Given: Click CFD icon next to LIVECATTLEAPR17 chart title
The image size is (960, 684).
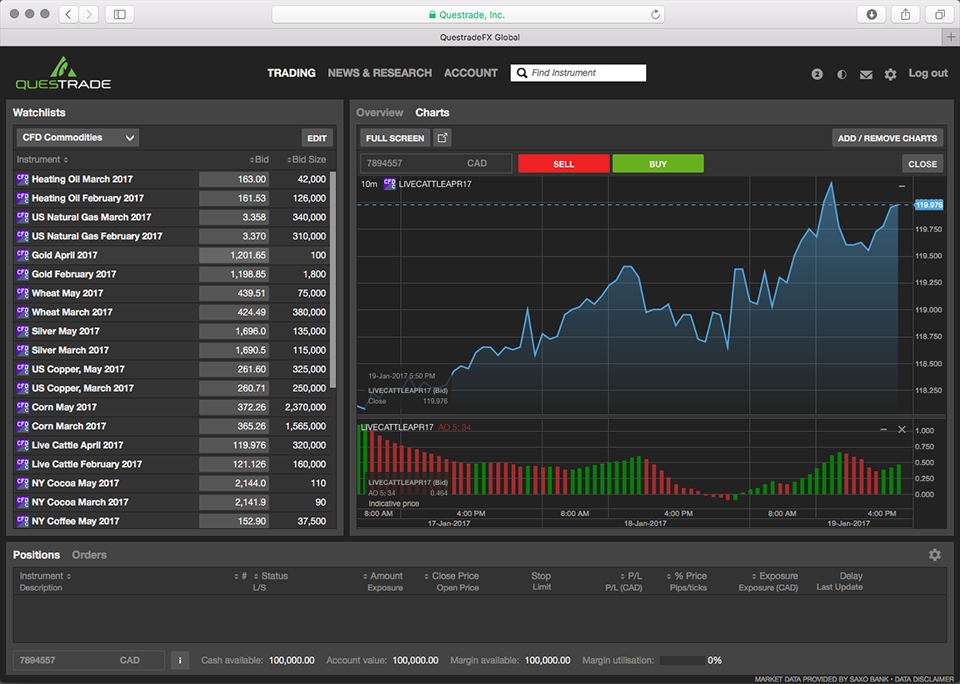Looking at the screenshot, I should (x=389, y=184).
